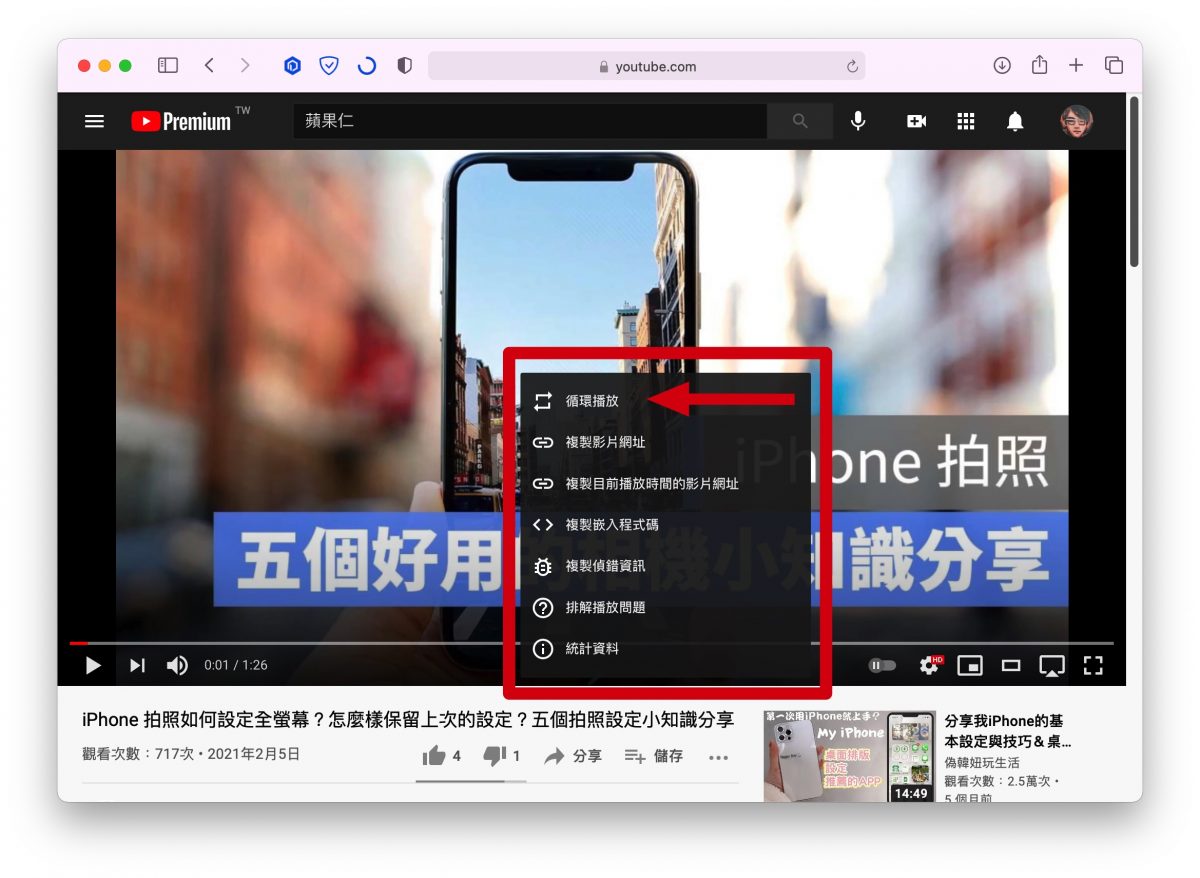
Task: Click the 0:01 / 1:26 time display
Action: (x=236, y=665)
